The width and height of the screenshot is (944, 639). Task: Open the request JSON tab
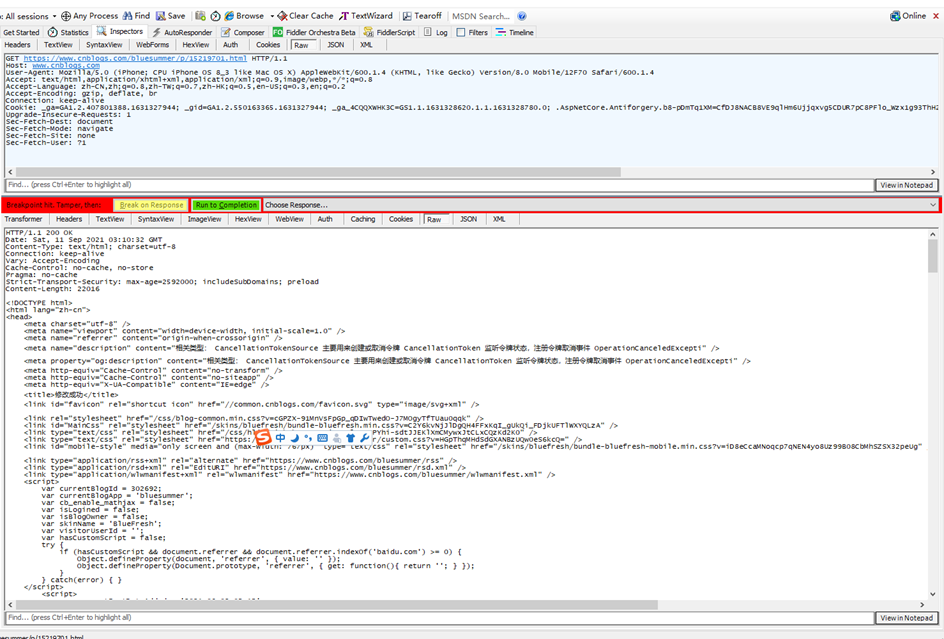336,45
